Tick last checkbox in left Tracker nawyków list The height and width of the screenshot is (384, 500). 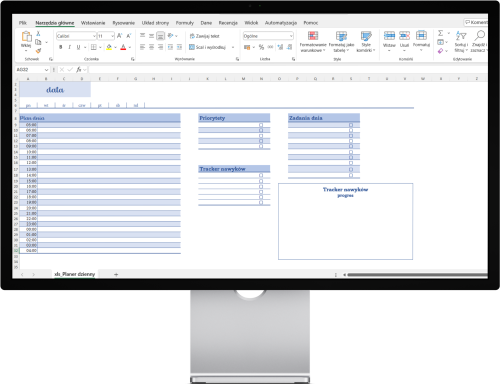tap(261, 202)
